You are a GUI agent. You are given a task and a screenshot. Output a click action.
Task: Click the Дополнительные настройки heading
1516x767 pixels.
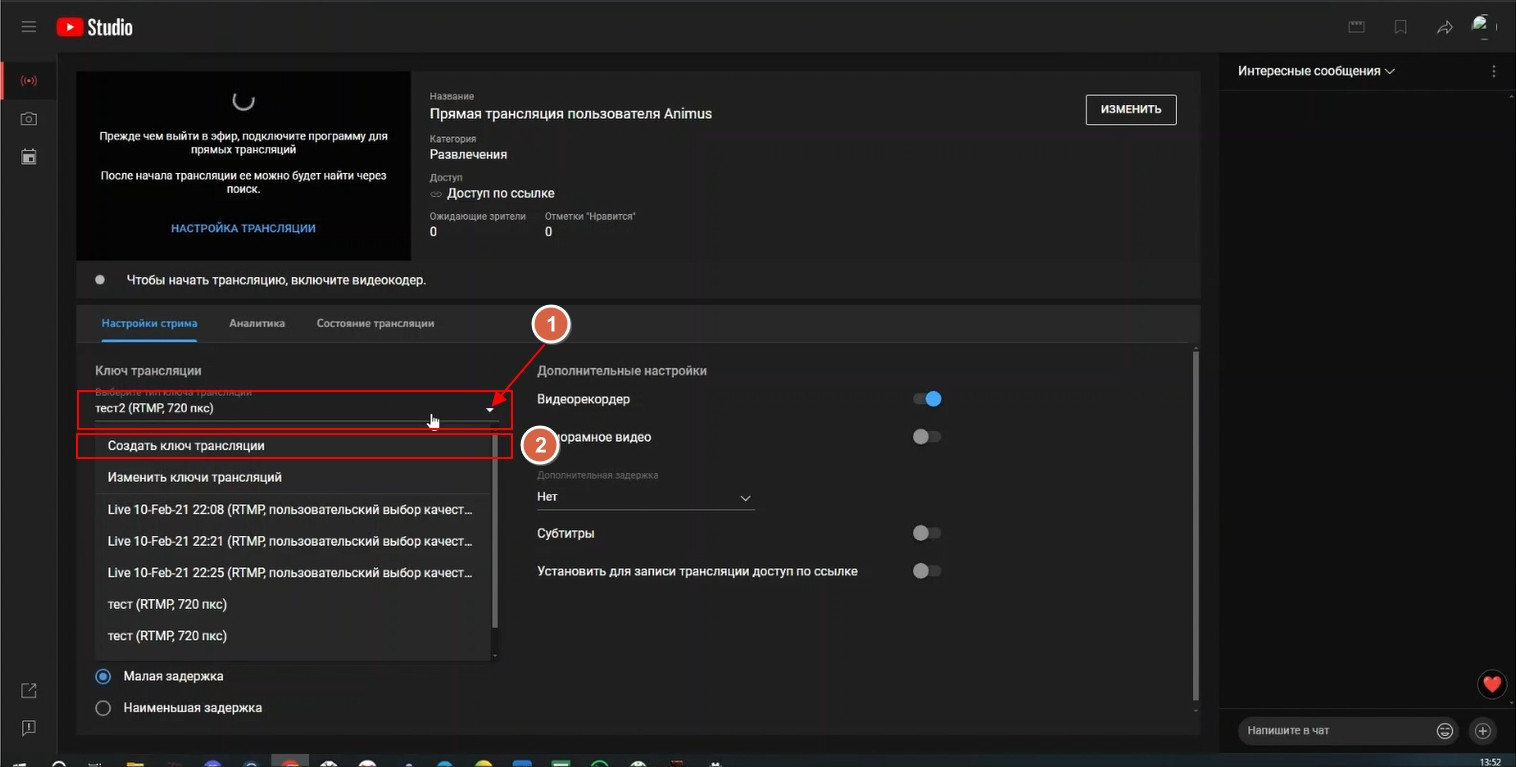click(622, 371)
